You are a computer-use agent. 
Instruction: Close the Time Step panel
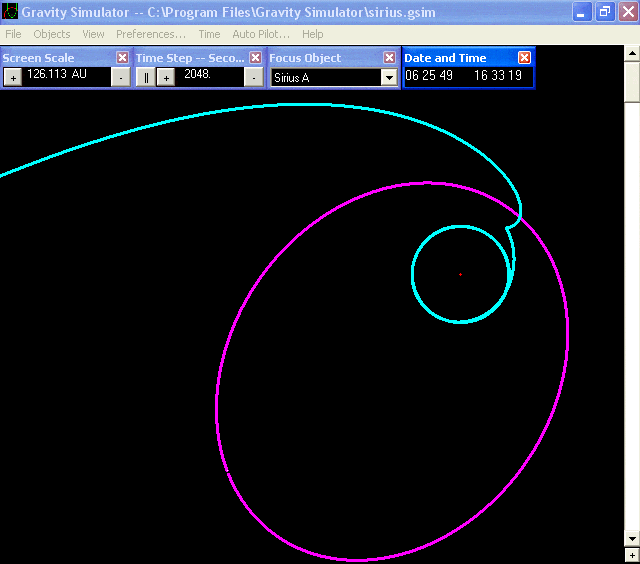coord(255,58)
